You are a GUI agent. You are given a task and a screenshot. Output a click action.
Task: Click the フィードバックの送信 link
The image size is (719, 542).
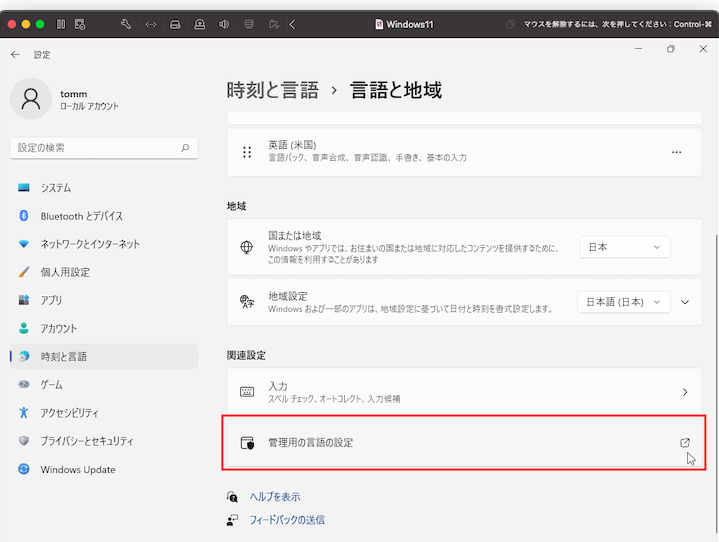287,520
